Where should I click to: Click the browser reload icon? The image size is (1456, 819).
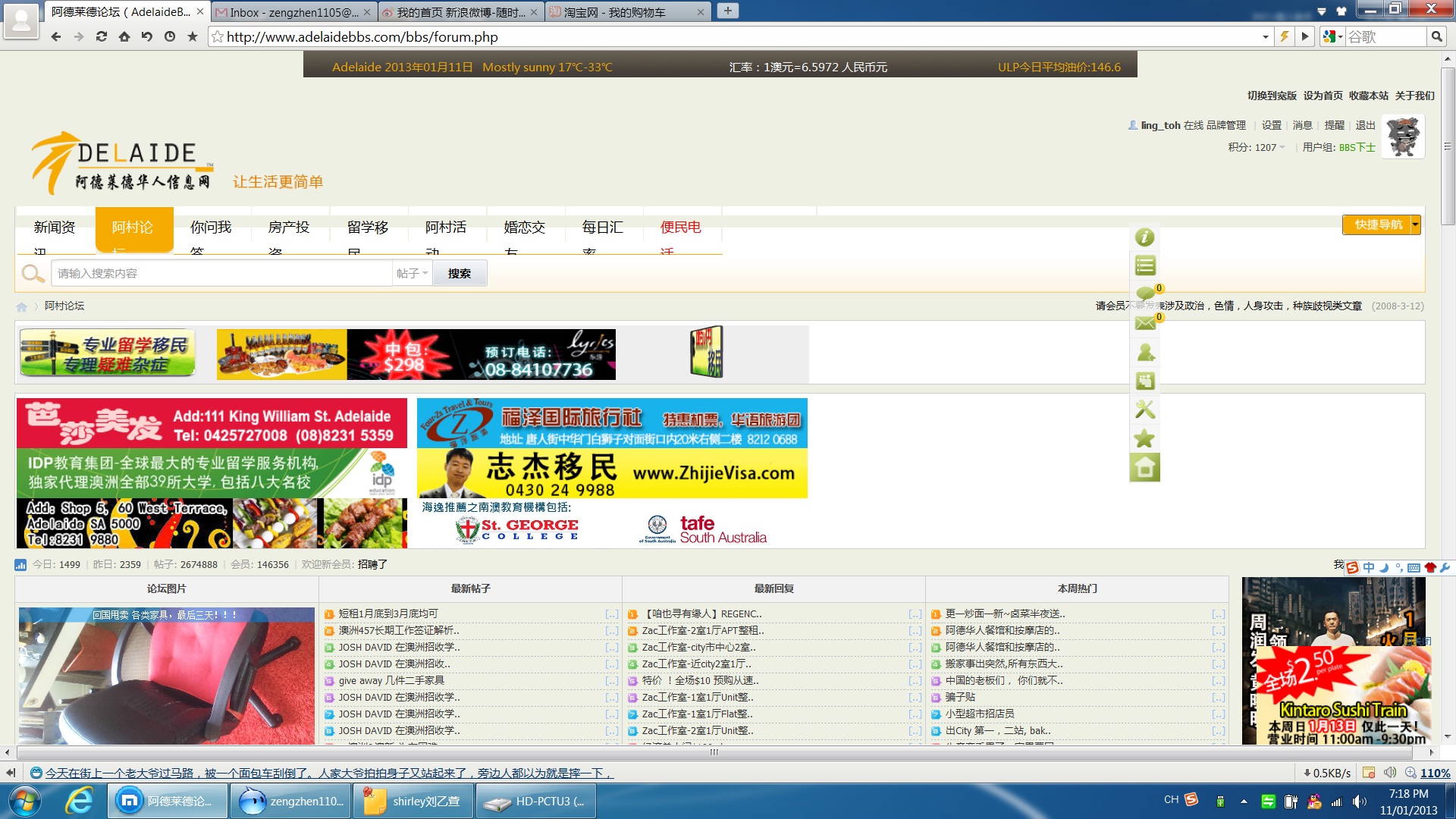click(101, 36)
